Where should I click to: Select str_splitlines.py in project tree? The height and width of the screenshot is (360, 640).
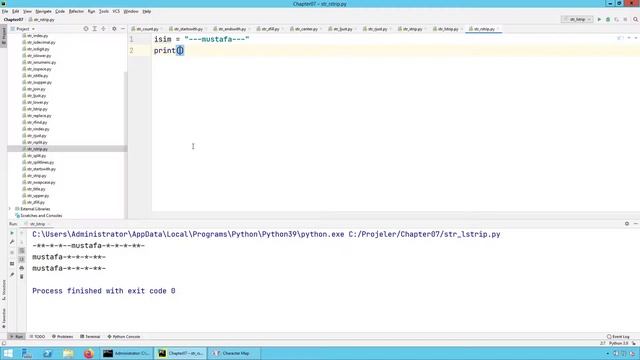click(40, 162)
